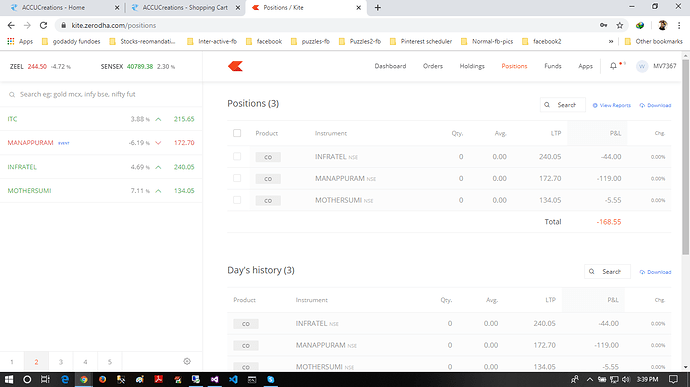Click the page vertical scrollbar thumb

click(x=686, y=156)
